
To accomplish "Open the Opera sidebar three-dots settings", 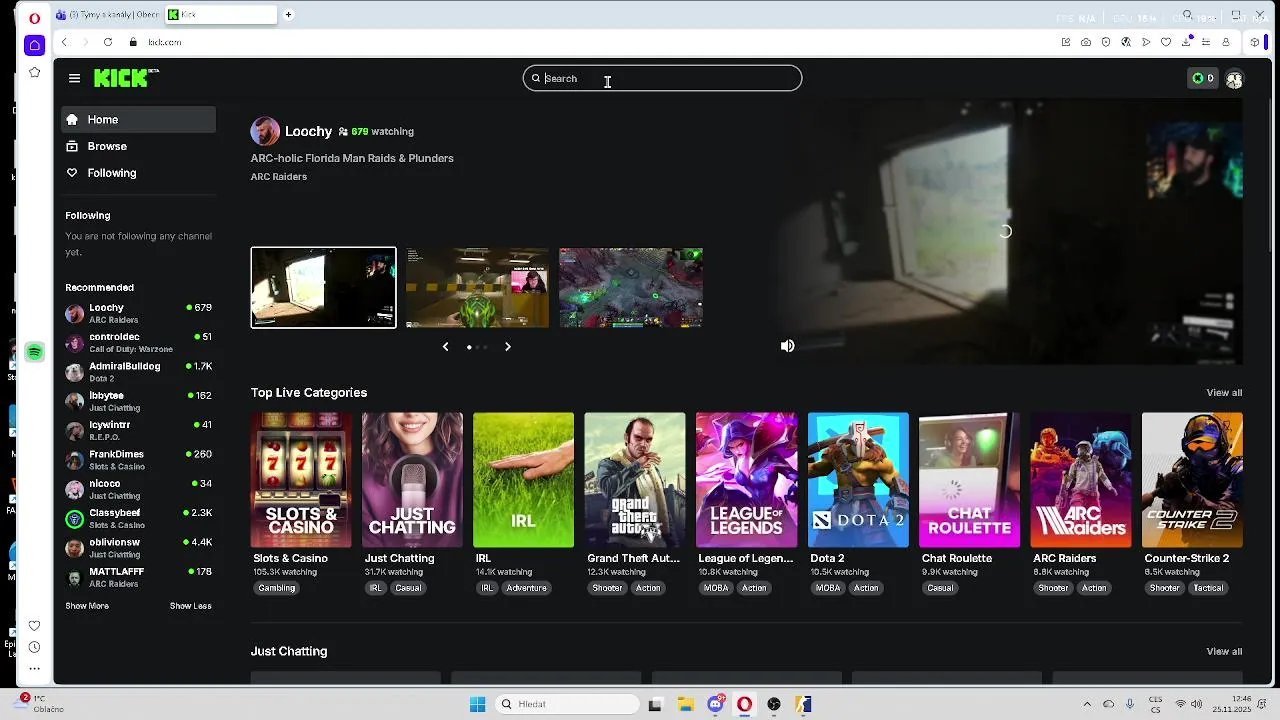I will 35,668.
